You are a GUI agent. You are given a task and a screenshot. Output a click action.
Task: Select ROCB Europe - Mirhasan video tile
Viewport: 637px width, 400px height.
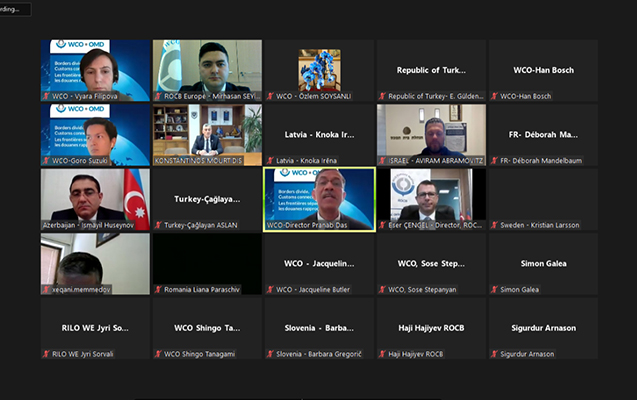207,70
